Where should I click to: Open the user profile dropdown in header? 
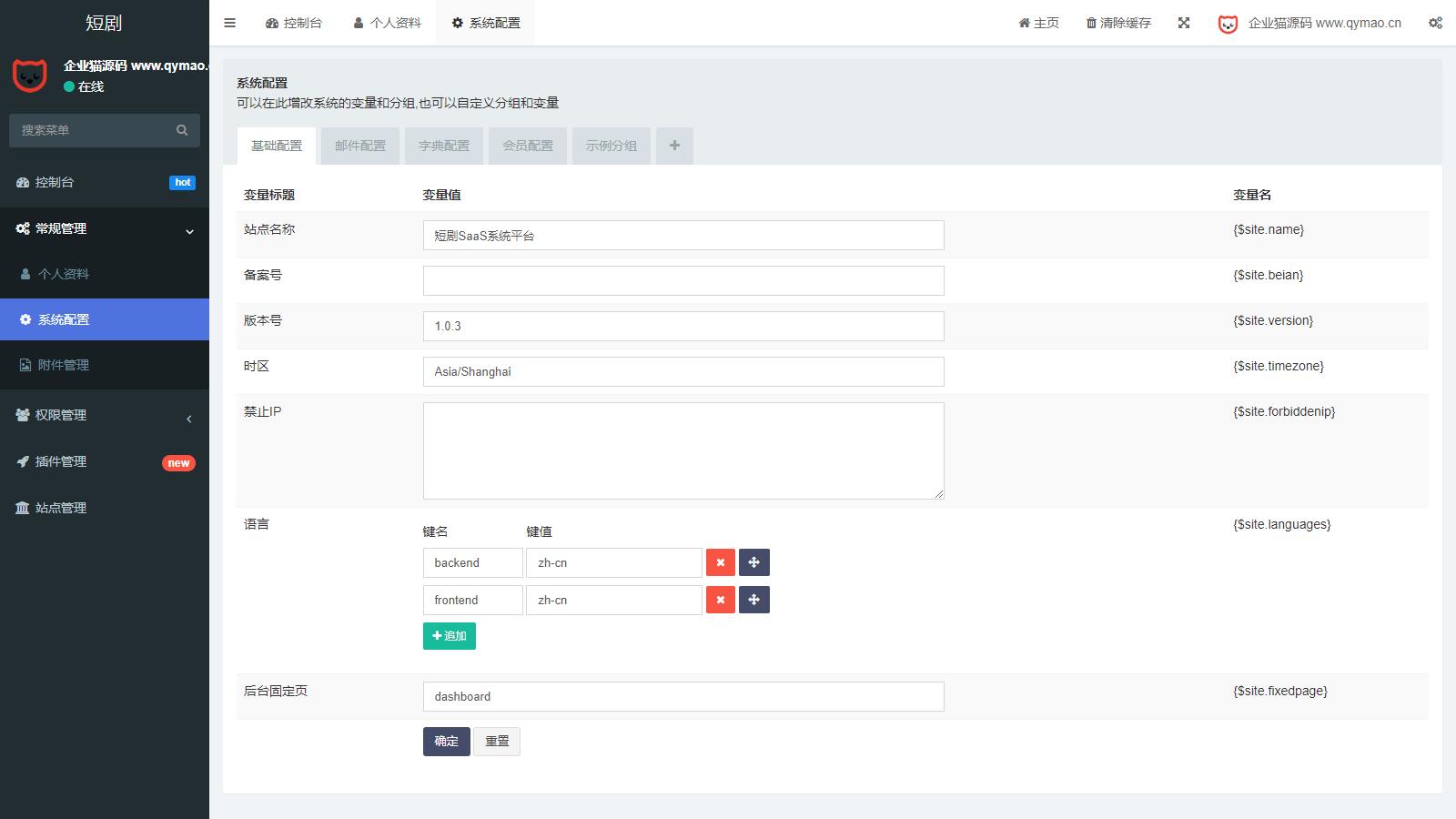click(x=1310, y=23)
